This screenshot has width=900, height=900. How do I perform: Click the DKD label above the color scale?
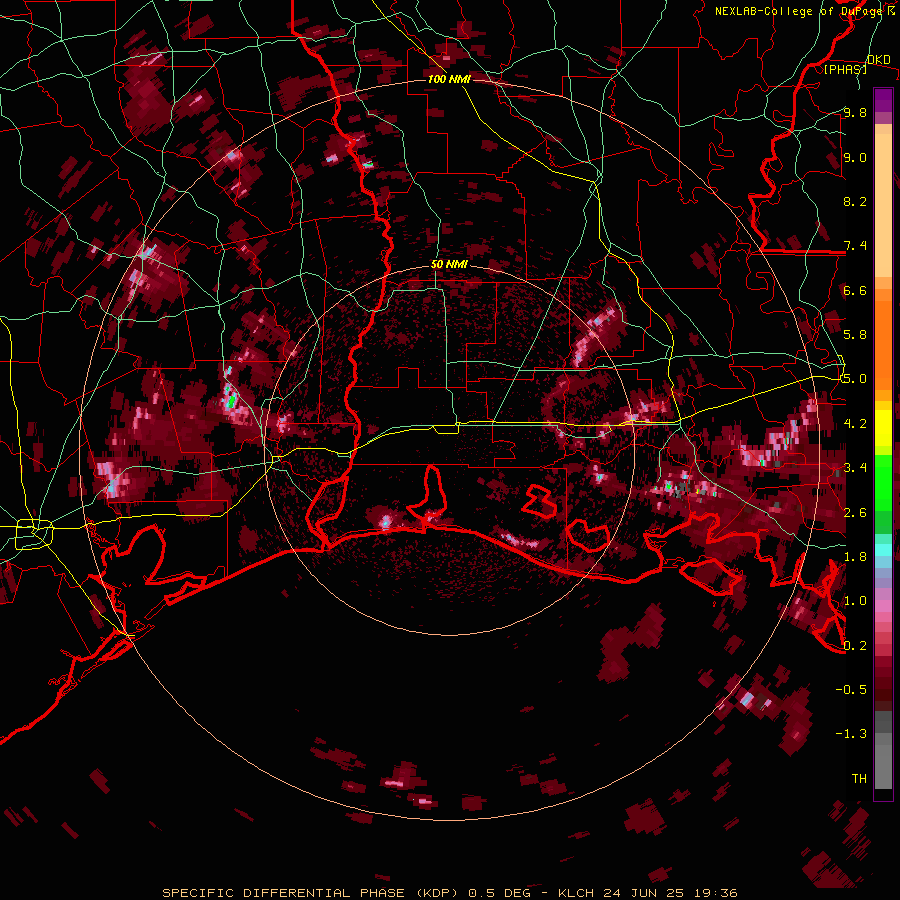879,59
